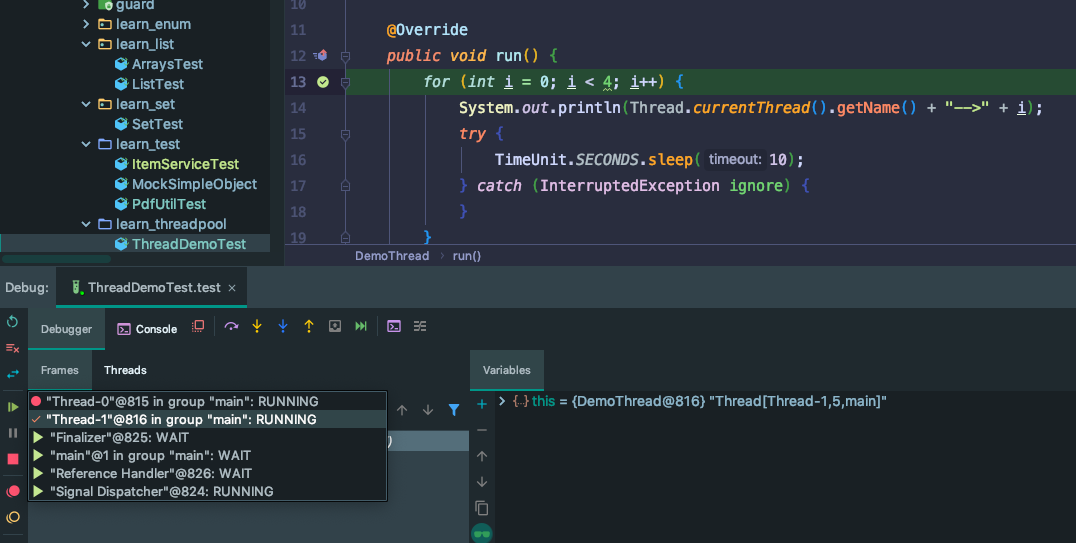1076x543 pixels.
Task: Open MockSimpleObject in project tree
Action: click(x=194, y=184)
